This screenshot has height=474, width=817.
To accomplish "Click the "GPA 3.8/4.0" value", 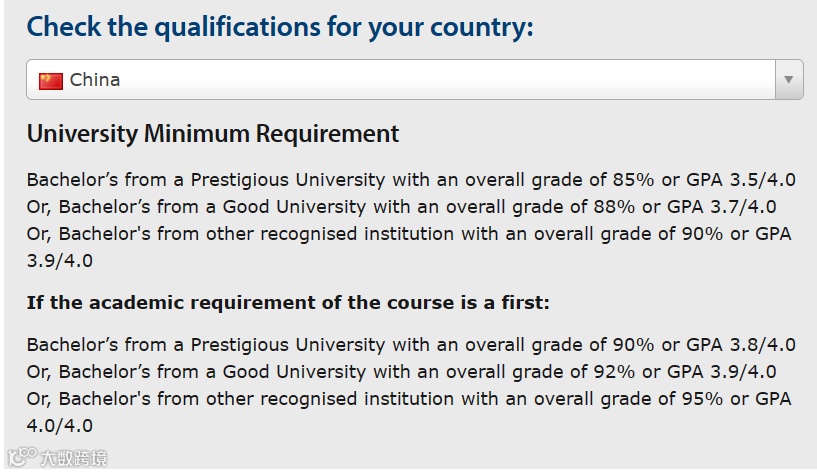I will pyautogui.click(x=741, y=345).
